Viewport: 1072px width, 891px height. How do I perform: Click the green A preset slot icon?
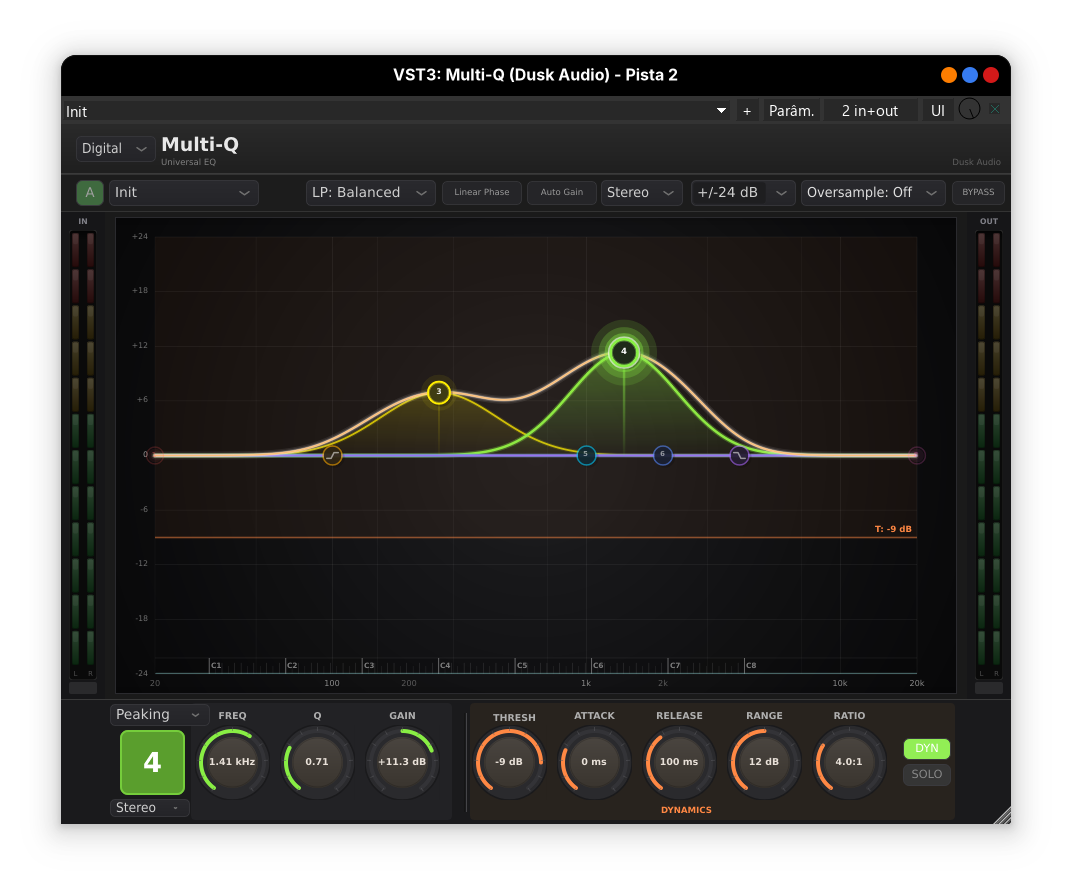coord(90,193)
